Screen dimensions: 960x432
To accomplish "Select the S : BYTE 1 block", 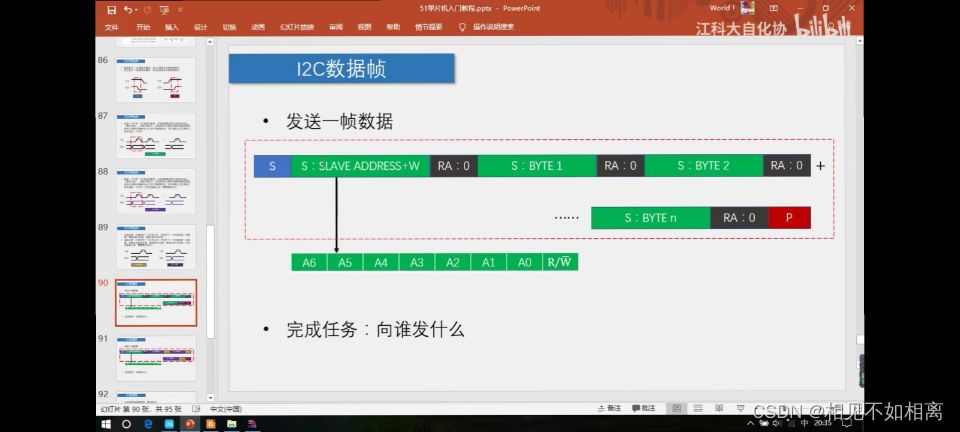I will 537,166.
